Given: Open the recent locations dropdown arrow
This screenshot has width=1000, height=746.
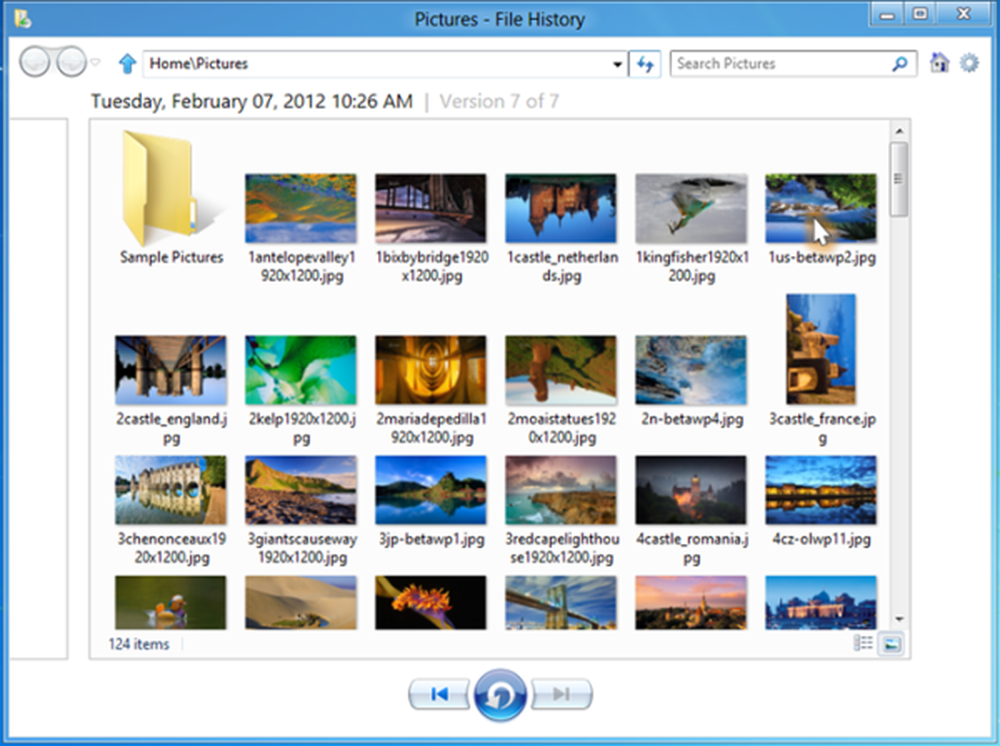Looking at the screenshot, I should [x=95, y=62].
